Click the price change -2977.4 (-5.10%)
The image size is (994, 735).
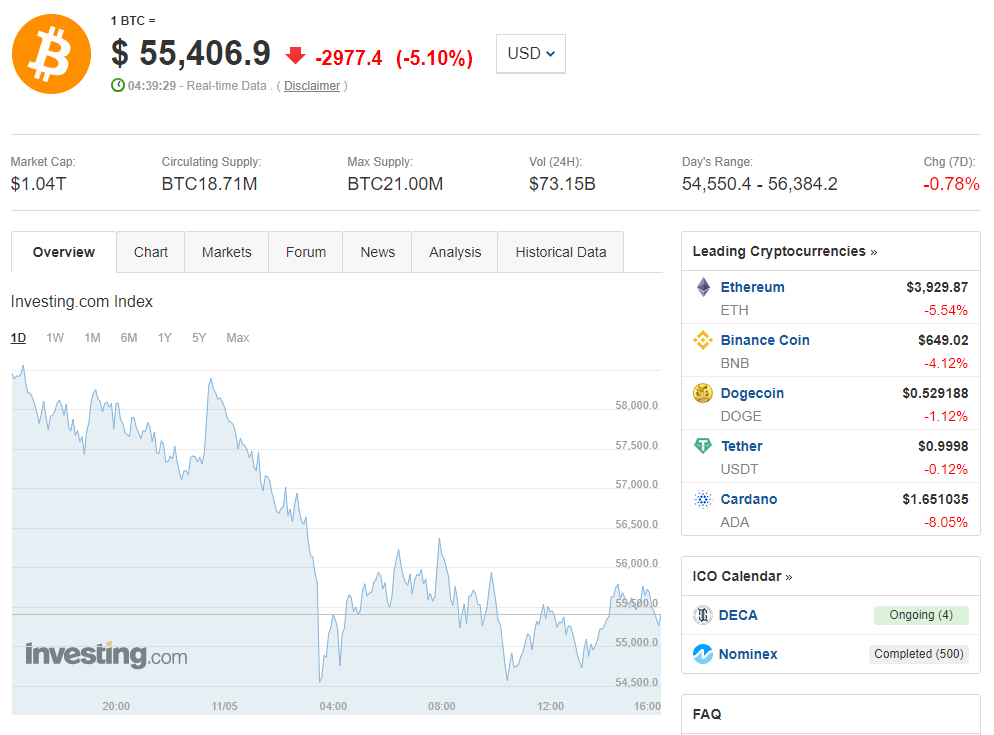point(394,58)
